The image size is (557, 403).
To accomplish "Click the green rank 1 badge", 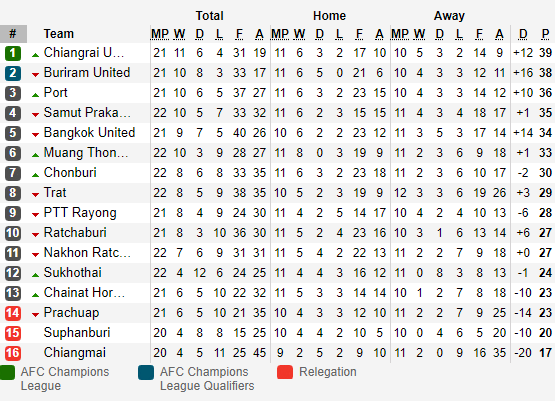I will click(x=13, y=53).
